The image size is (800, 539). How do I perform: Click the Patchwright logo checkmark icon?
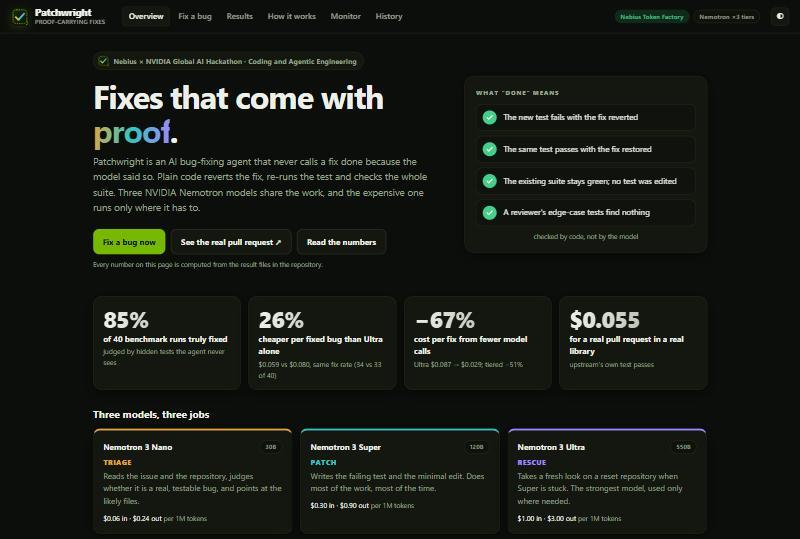pyautogui.click(x=20, y=16)
